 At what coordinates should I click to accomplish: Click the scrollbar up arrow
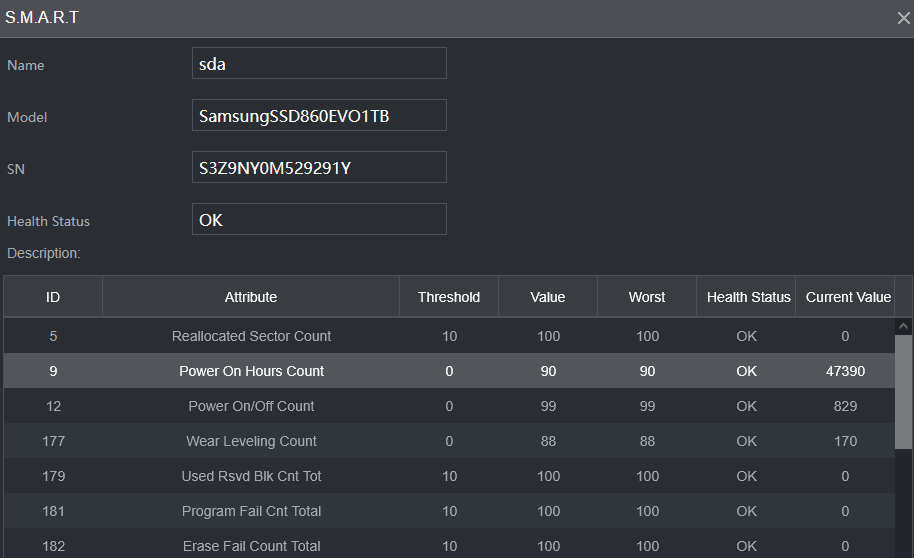coord(904,326)
